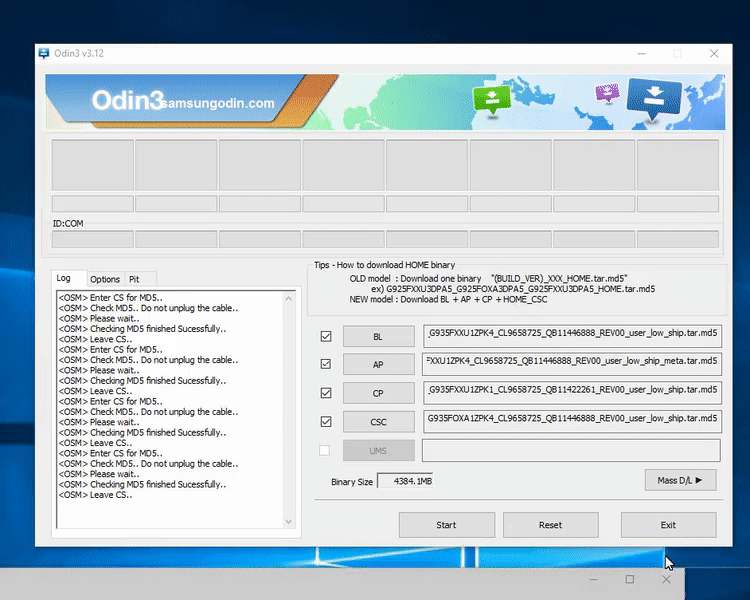Click the samsungodin.com banner text
Image resolution: width=750 pixels, height=600 pixels.
click(219, 103)
